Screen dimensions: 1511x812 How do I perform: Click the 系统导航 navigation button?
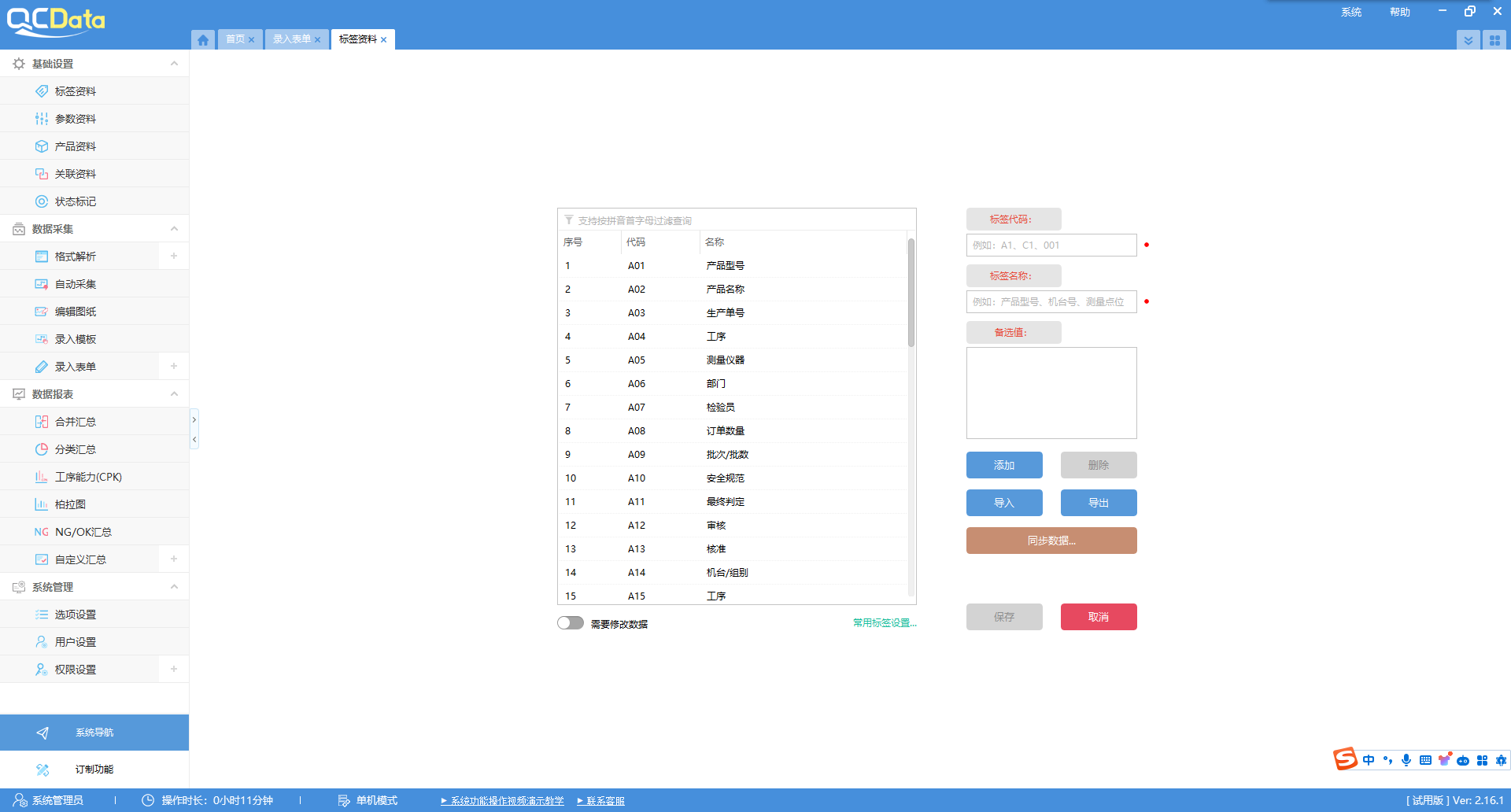pos(94,733)
